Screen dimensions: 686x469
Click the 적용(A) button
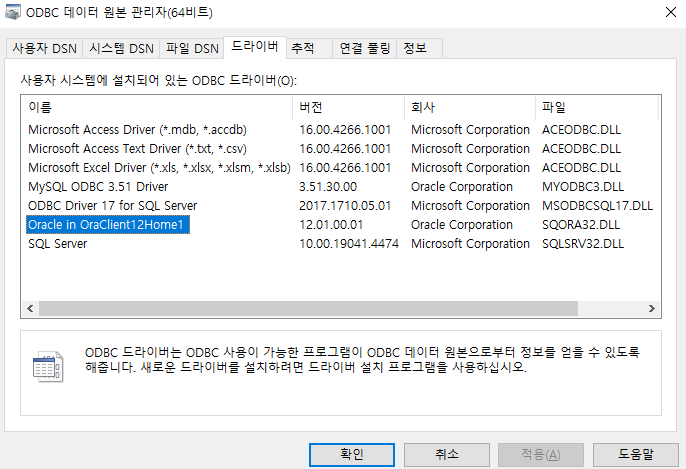[541, 455]
